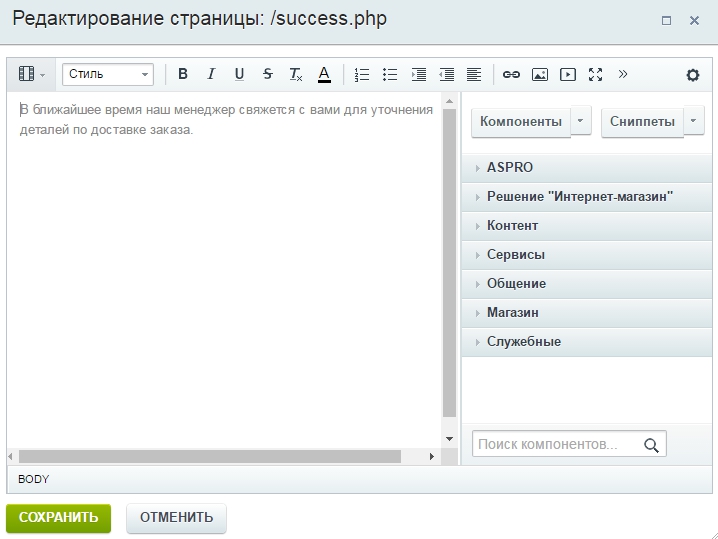Screen dimensions: 718x539
Task: Insert a numbered list
Action: coord(362,74)
